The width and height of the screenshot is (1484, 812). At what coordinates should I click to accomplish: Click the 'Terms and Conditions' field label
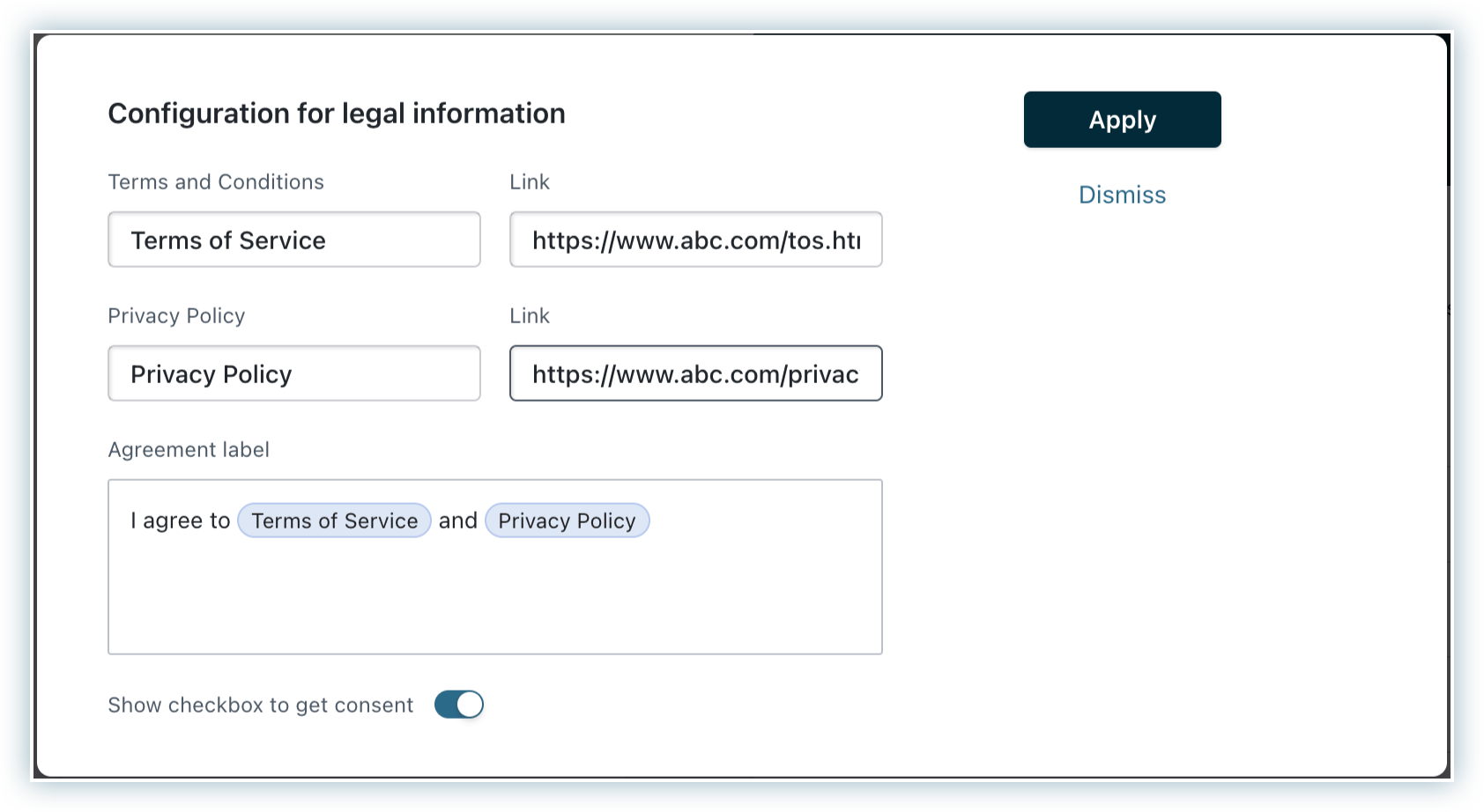(x=216, y=181)
